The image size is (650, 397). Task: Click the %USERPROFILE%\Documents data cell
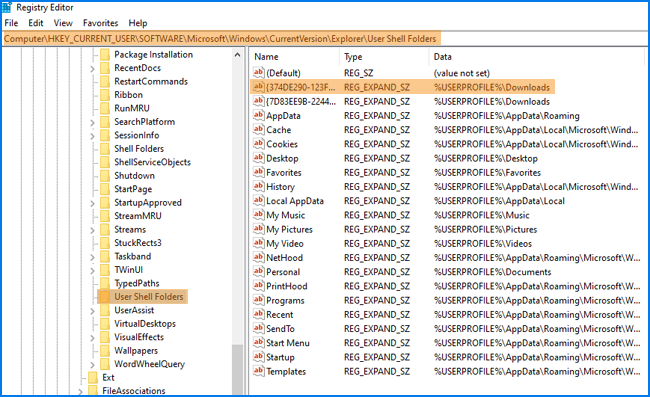pos(492,272)
